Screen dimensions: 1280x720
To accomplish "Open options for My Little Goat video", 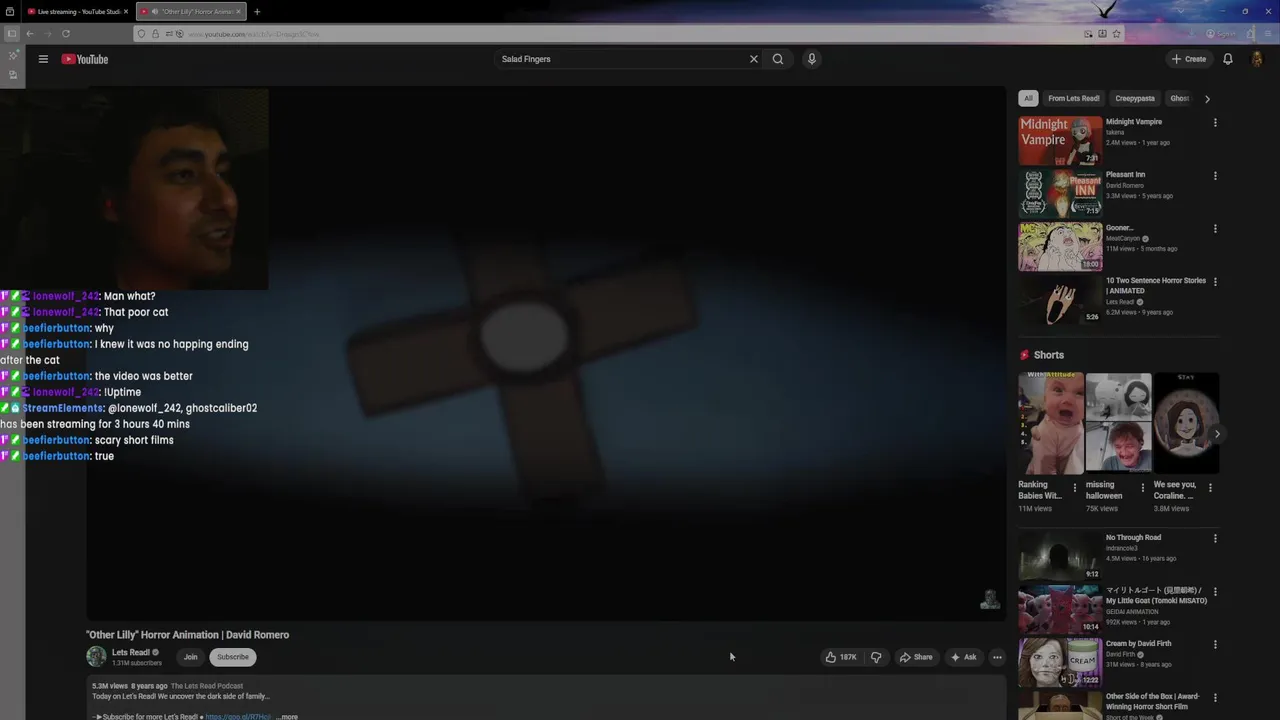I will tap(1215, 592).
